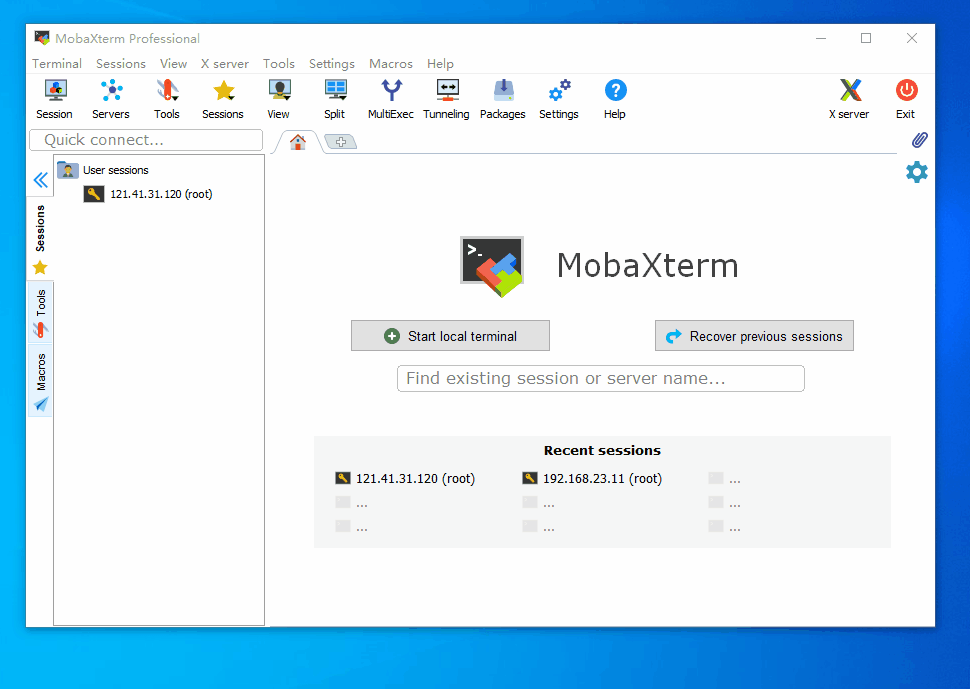Click the paperclip attach icon

[919, 140]
